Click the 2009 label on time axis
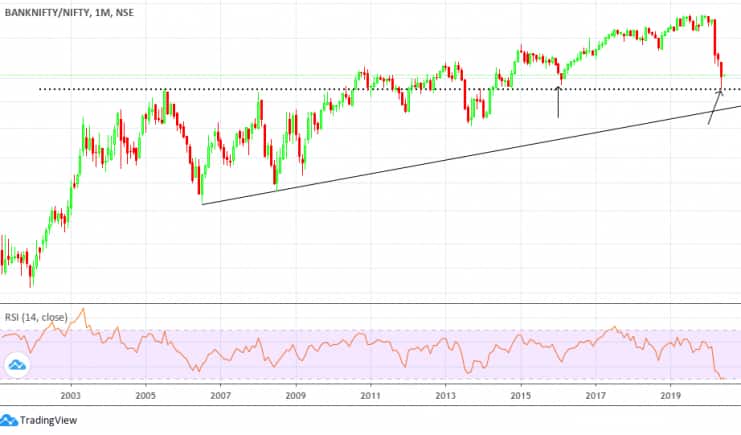 295,396
